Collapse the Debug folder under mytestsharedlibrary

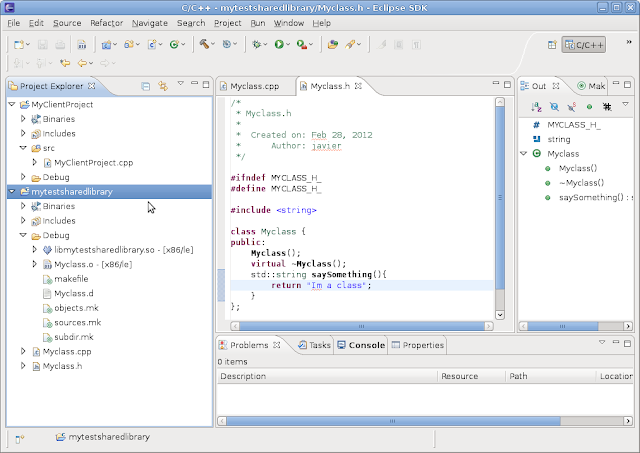point(23,235)
